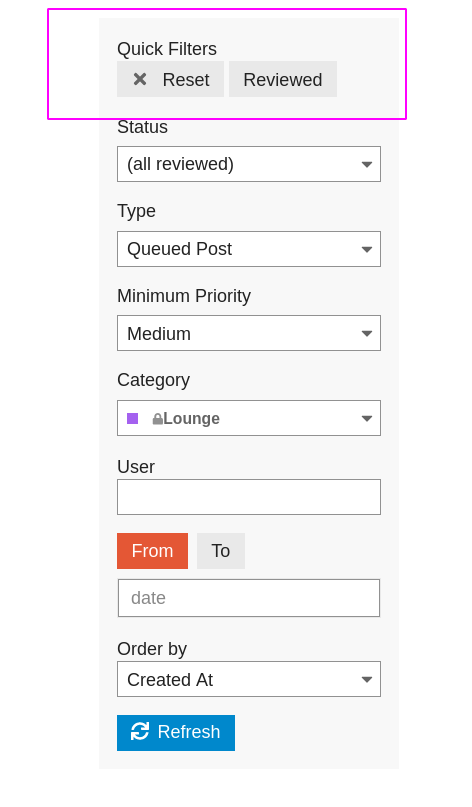472x807 pixels.
Task: Click the lock icon beside Lounge
Action: pos(158,419)
